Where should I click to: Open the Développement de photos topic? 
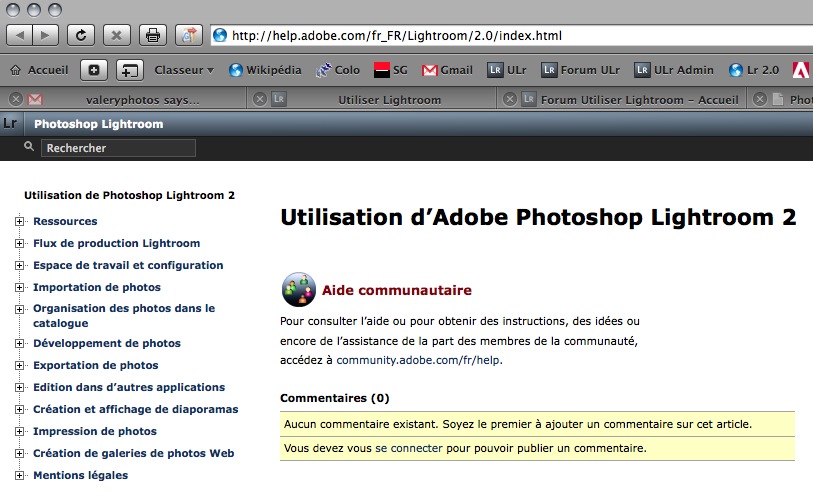pos(107,343)
